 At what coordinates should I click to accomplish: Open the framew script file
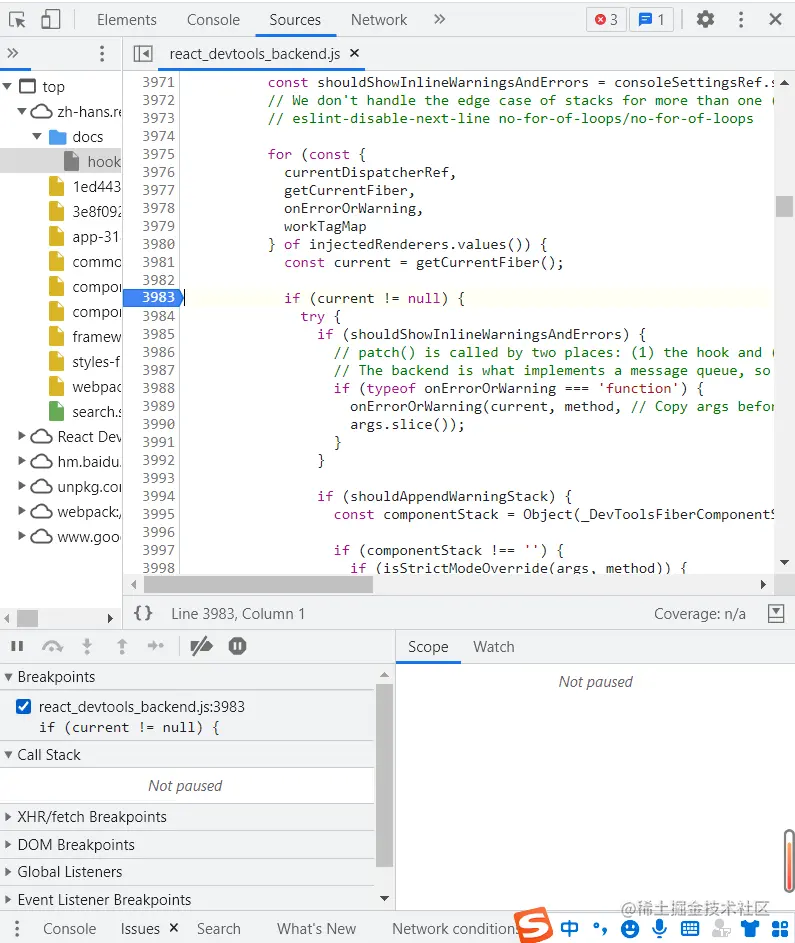(x=85, y=336)
